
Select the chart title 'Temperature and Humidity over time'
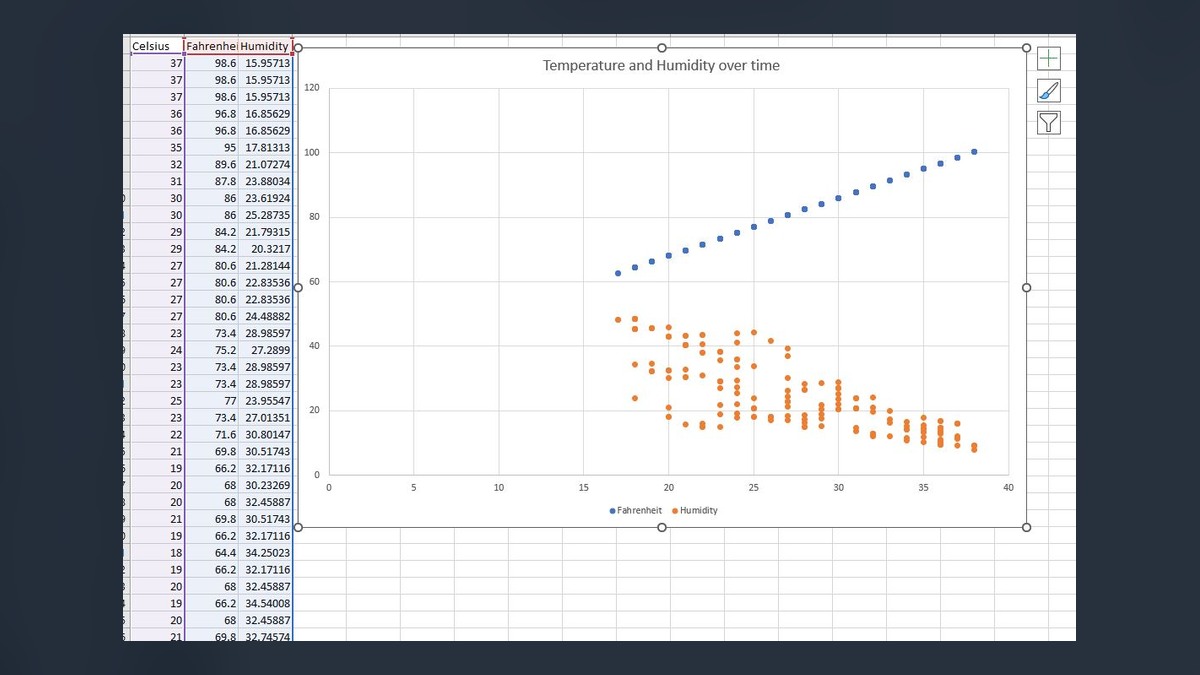[x=661, y=65]
